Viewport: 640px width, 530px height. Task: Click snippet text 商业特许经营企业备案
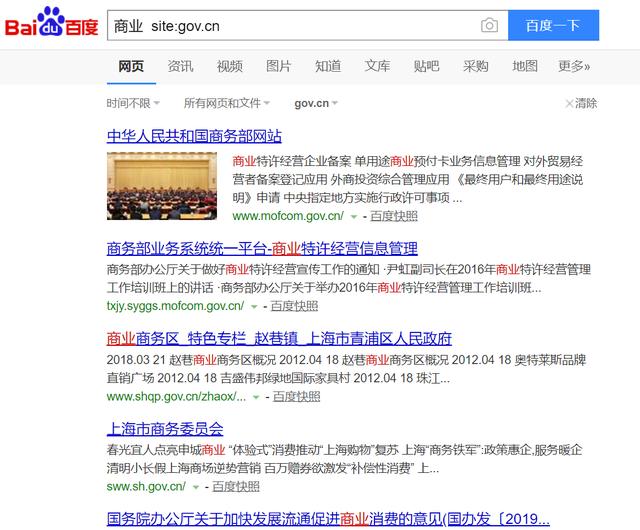tap(292, 161)
